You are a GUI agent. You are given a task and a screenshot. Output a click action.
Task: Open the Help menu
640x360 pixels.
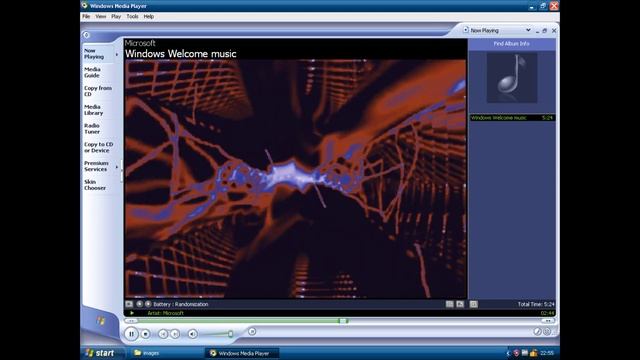click(x=149, y=17)
